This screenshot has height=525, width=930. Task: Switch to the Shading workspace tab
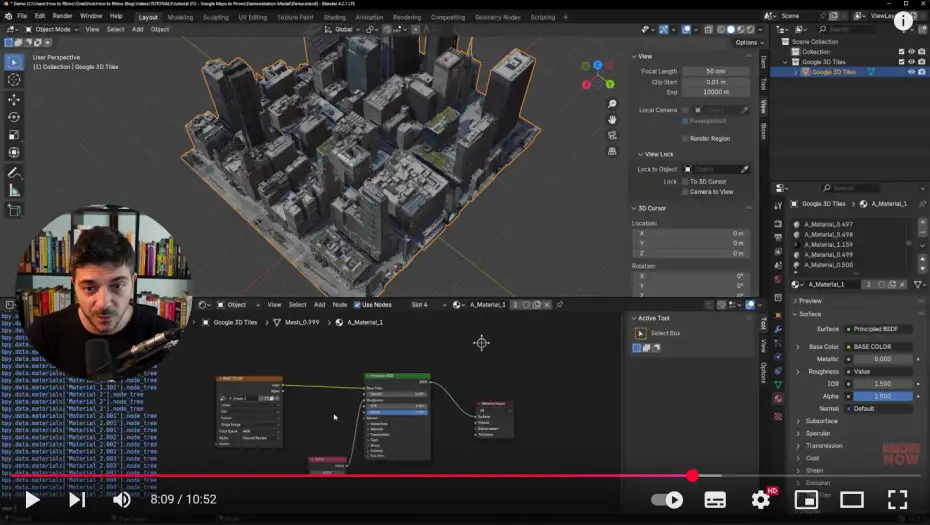[x=335, y=17]
